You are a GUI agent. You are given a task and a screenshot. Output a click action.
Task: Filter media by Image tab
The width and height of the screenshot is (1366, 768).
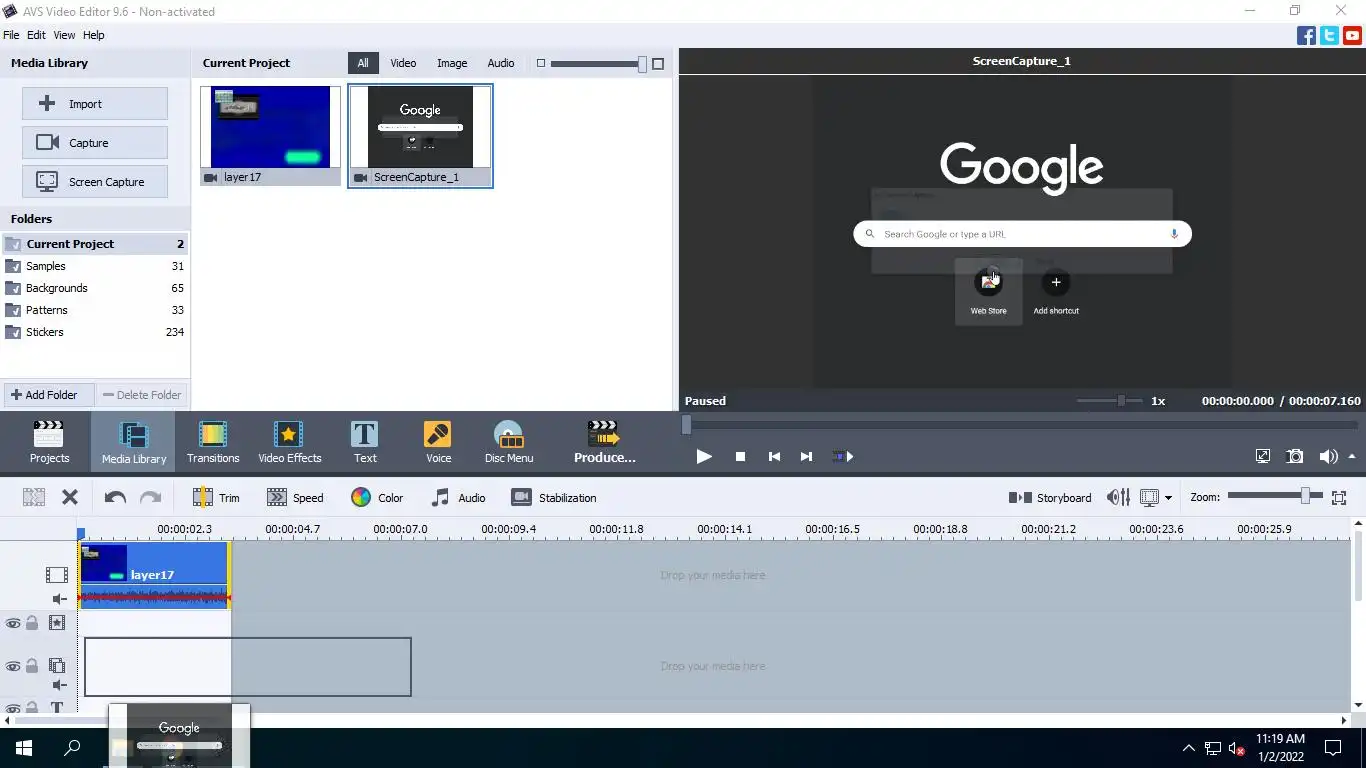click(452, 63)
